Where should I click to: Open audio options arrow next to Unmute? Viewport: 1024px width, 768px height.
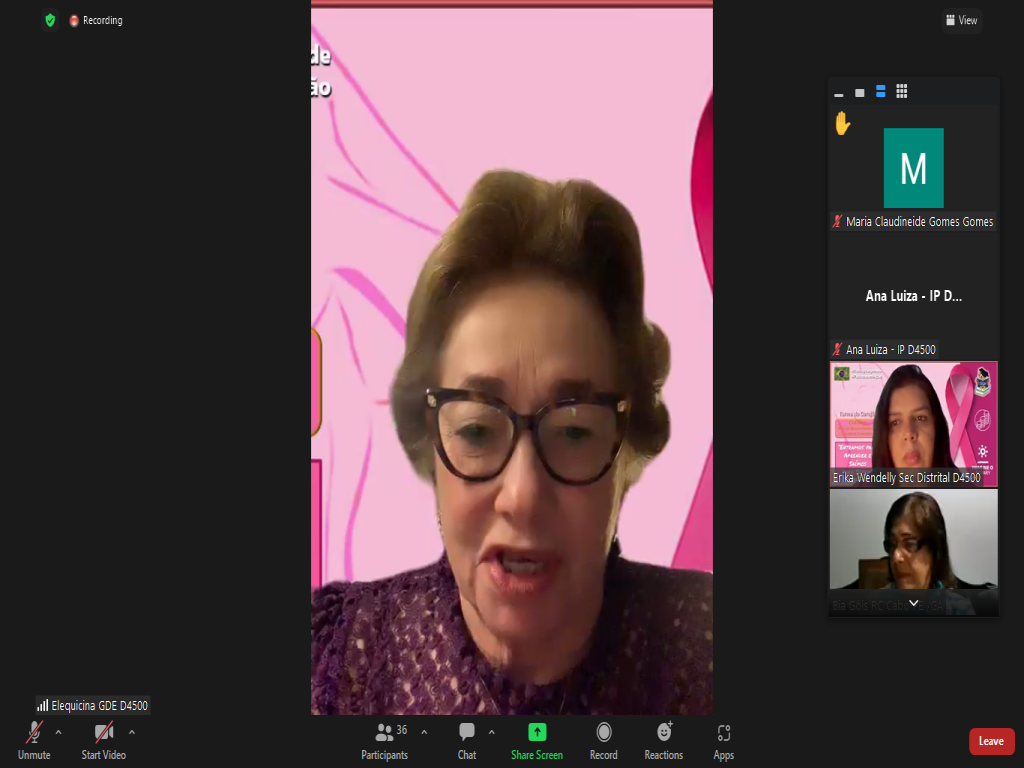click(58, 732)
